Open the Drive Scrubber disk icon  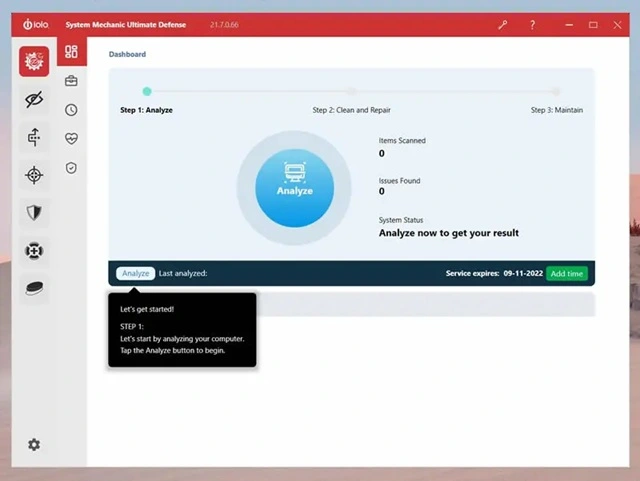(x=34, y=288)
